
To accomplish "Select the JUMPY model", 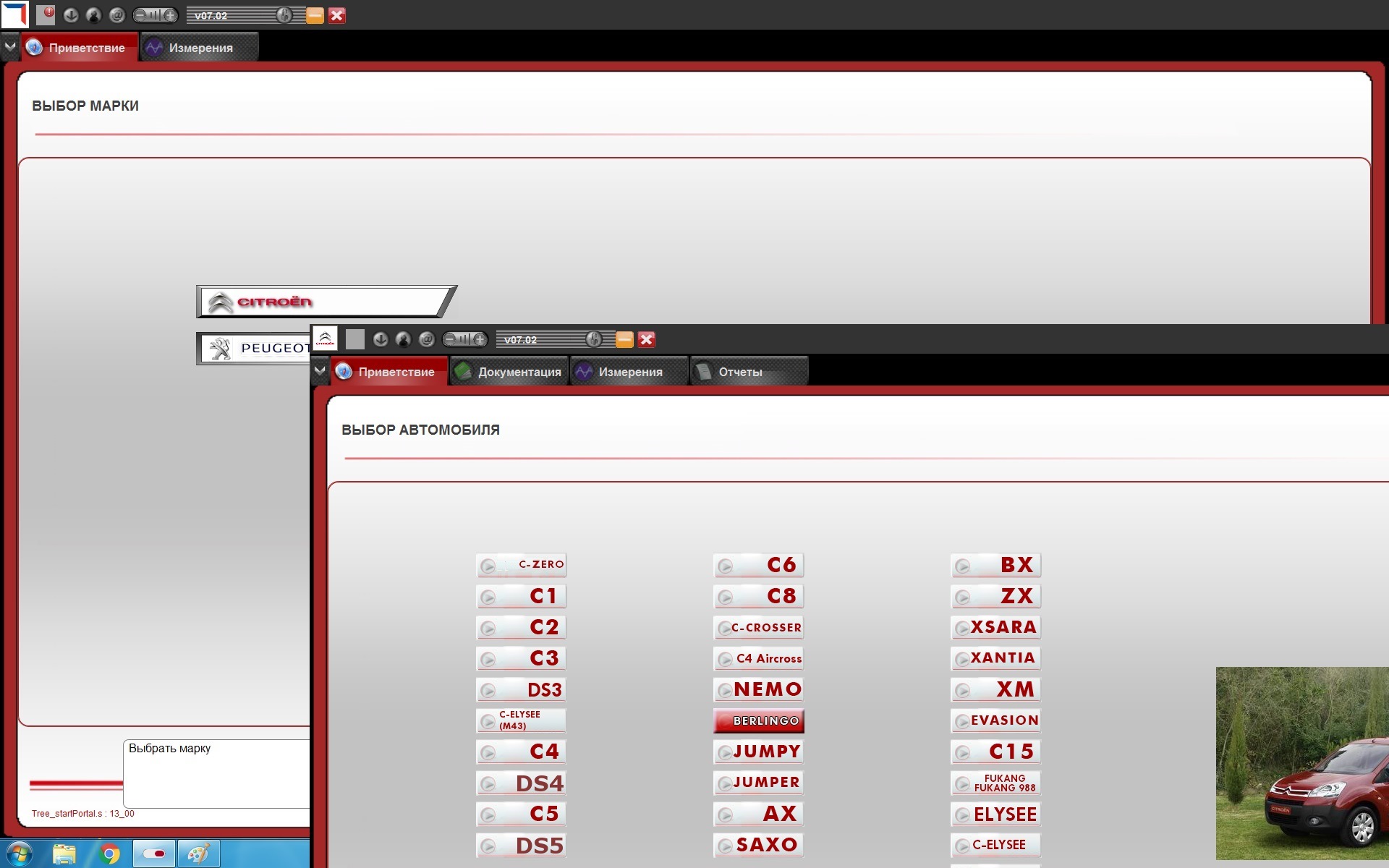I will tap(758, 752).
